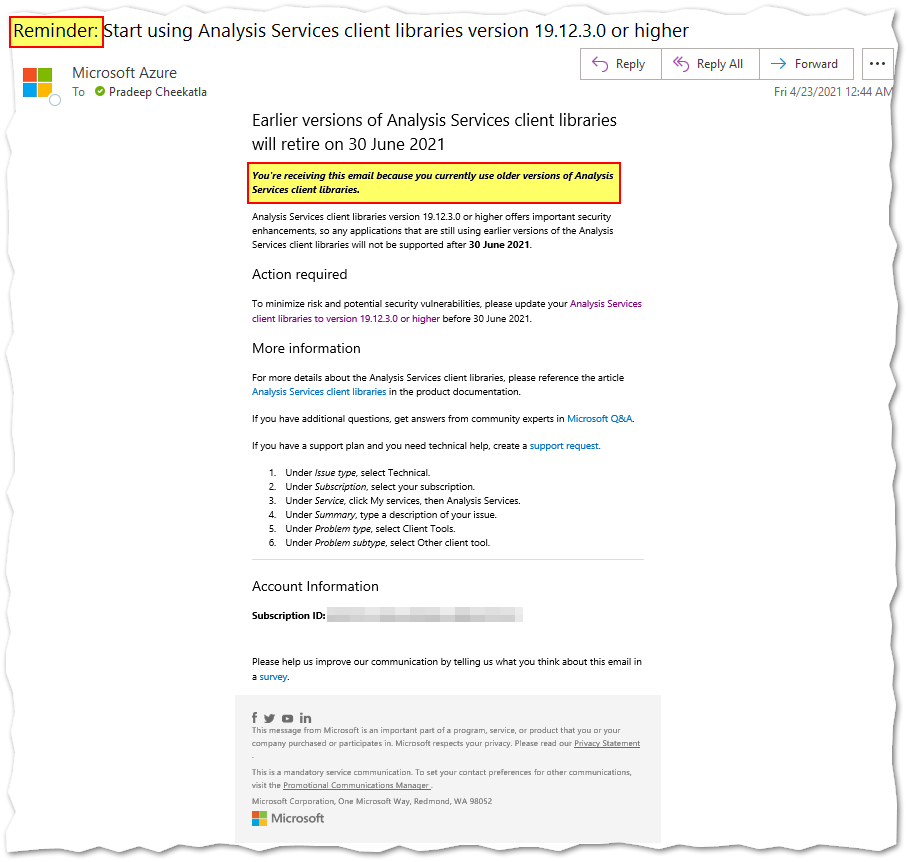Viewport: 908px width, 862px height.
Task: Click recipient Pradeep Cheekatla
Action: [158, 92]
